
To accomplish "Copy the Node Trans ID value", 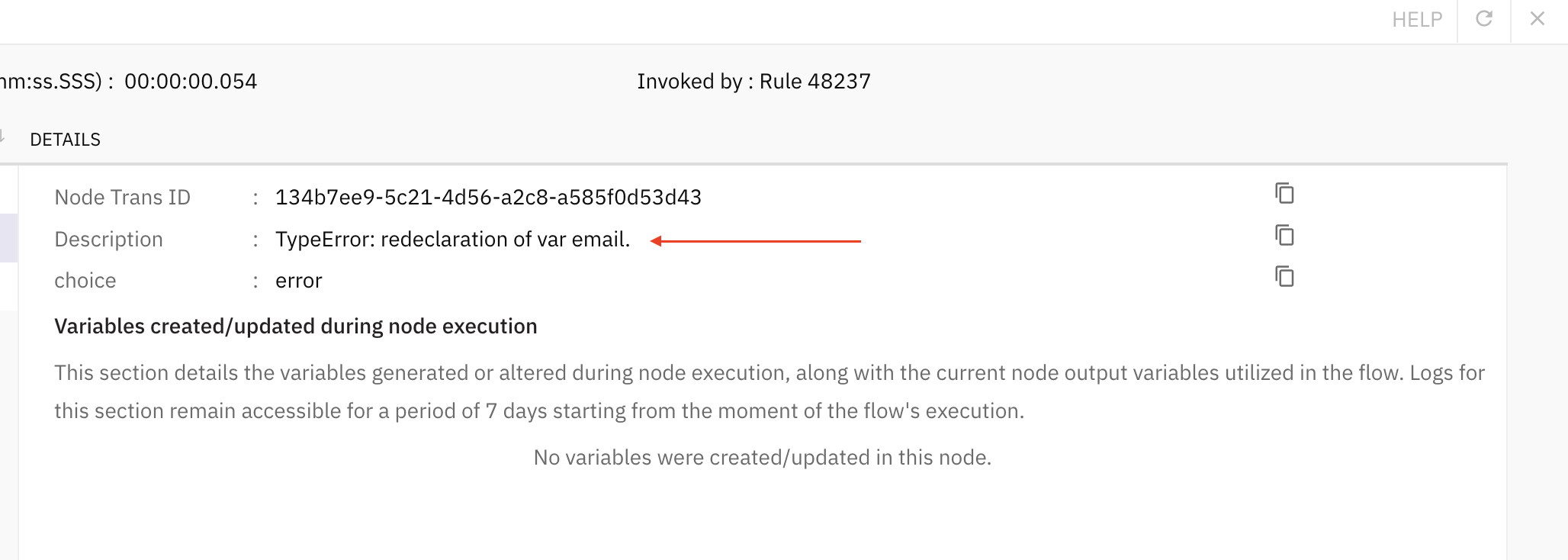I will tap(1284, 194).
